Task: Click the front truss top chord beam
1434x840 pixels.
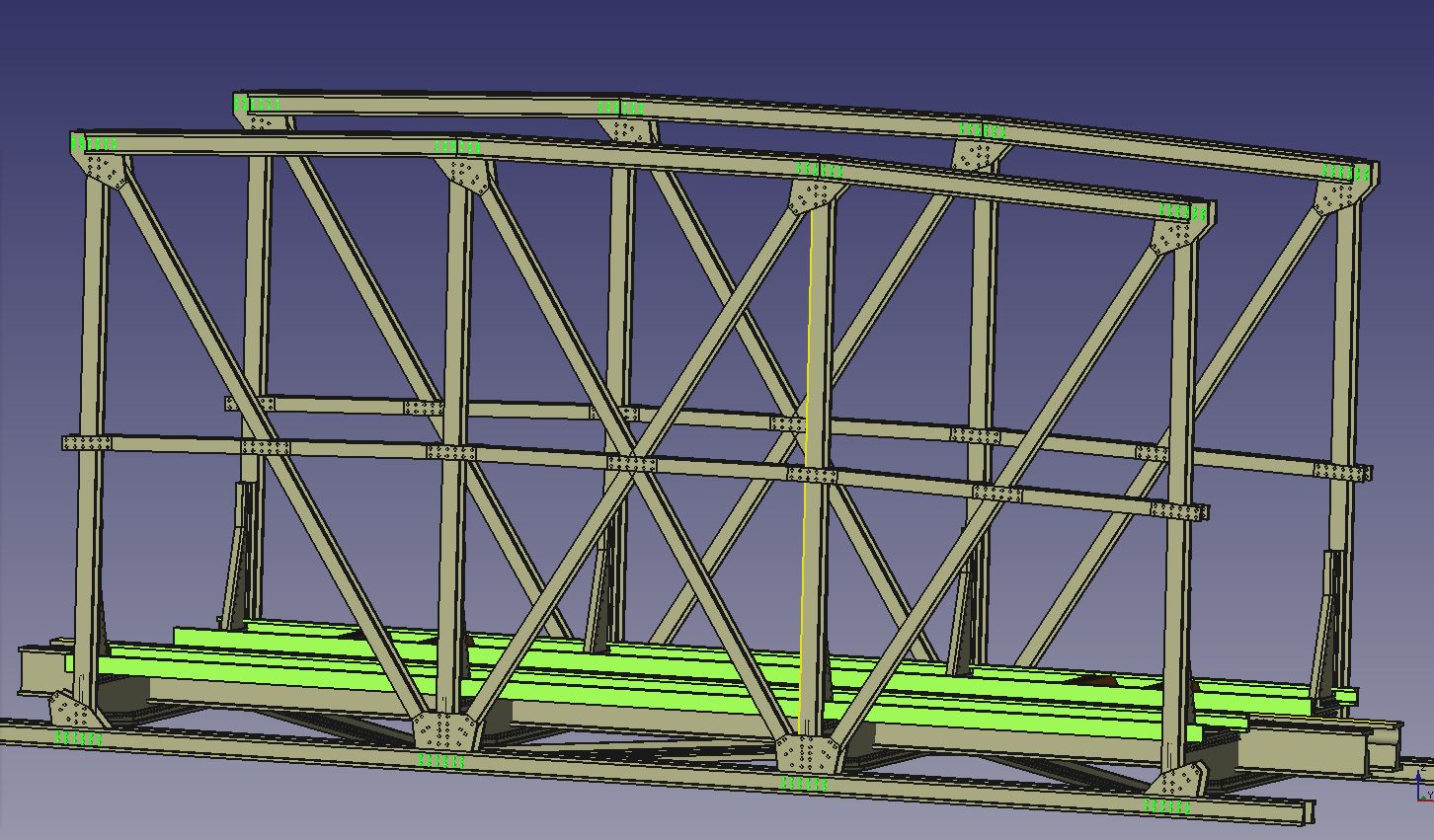Action: point(632,158)
